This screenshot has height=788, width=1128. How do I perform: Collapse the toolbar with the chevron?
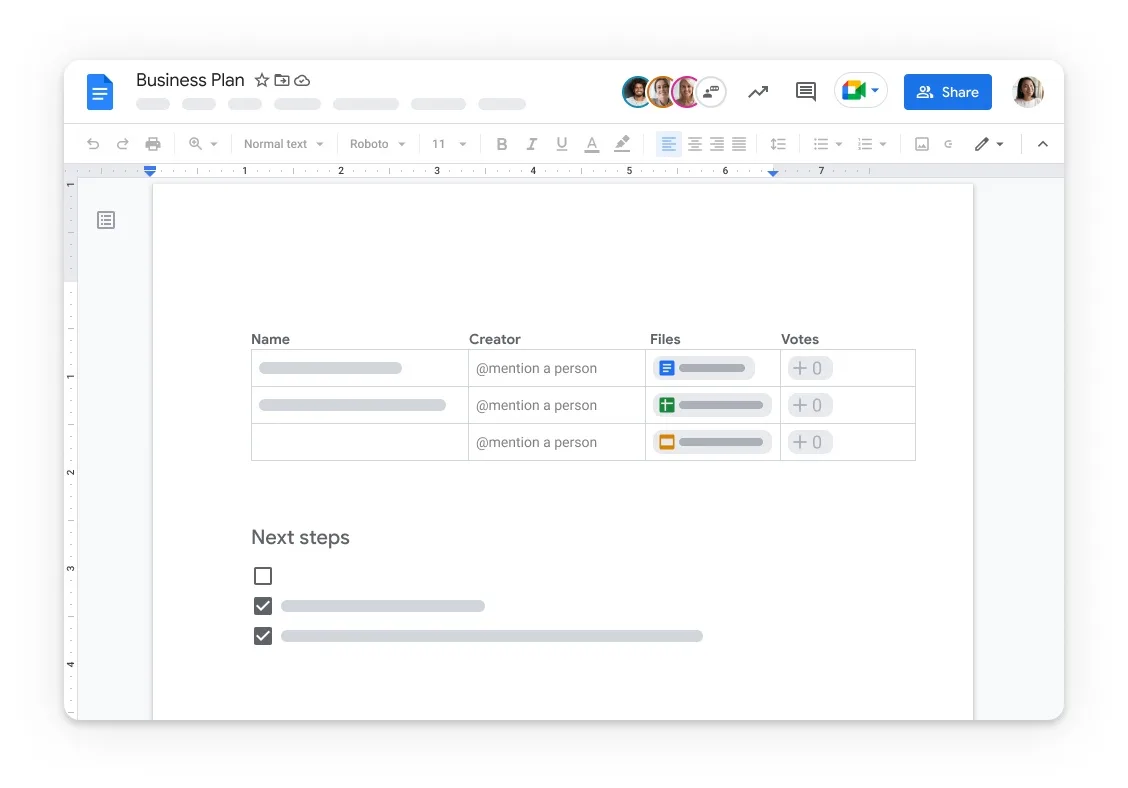[1042, 144]
